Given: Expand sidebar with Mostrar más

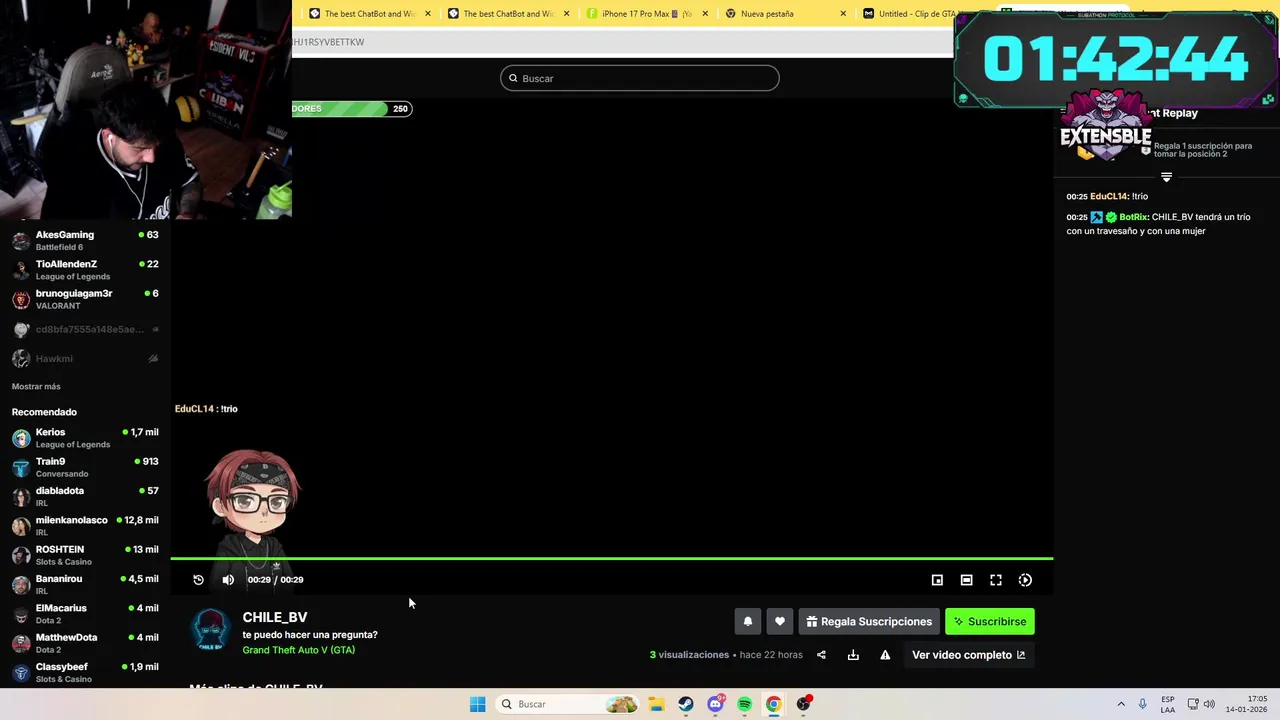Looking at the screenshot, I should [x=36, y=386].
